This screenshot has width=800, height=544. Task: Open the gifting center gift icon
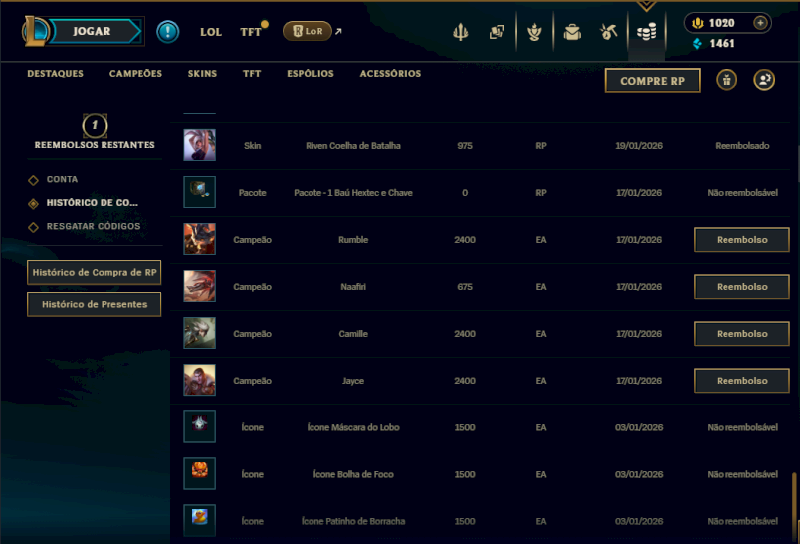coord(727,80)
